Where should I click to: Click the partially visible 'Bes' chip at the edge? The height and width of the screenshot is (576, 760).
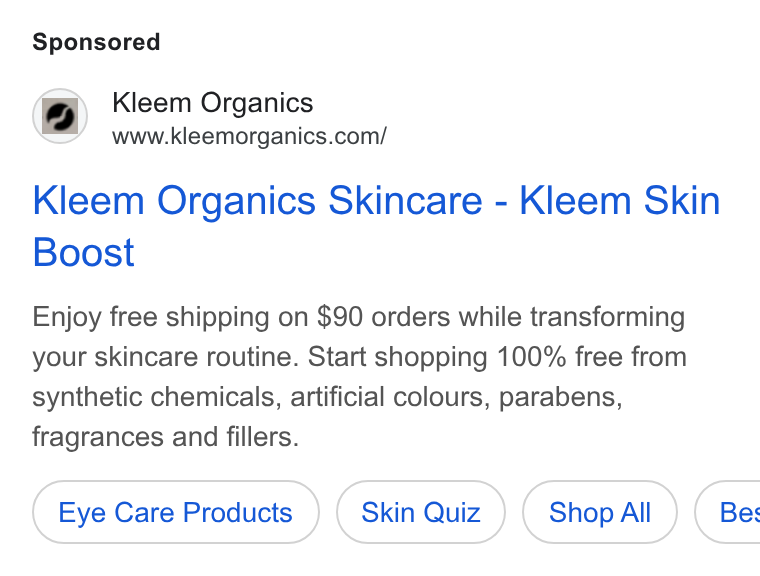coord(728,512)
